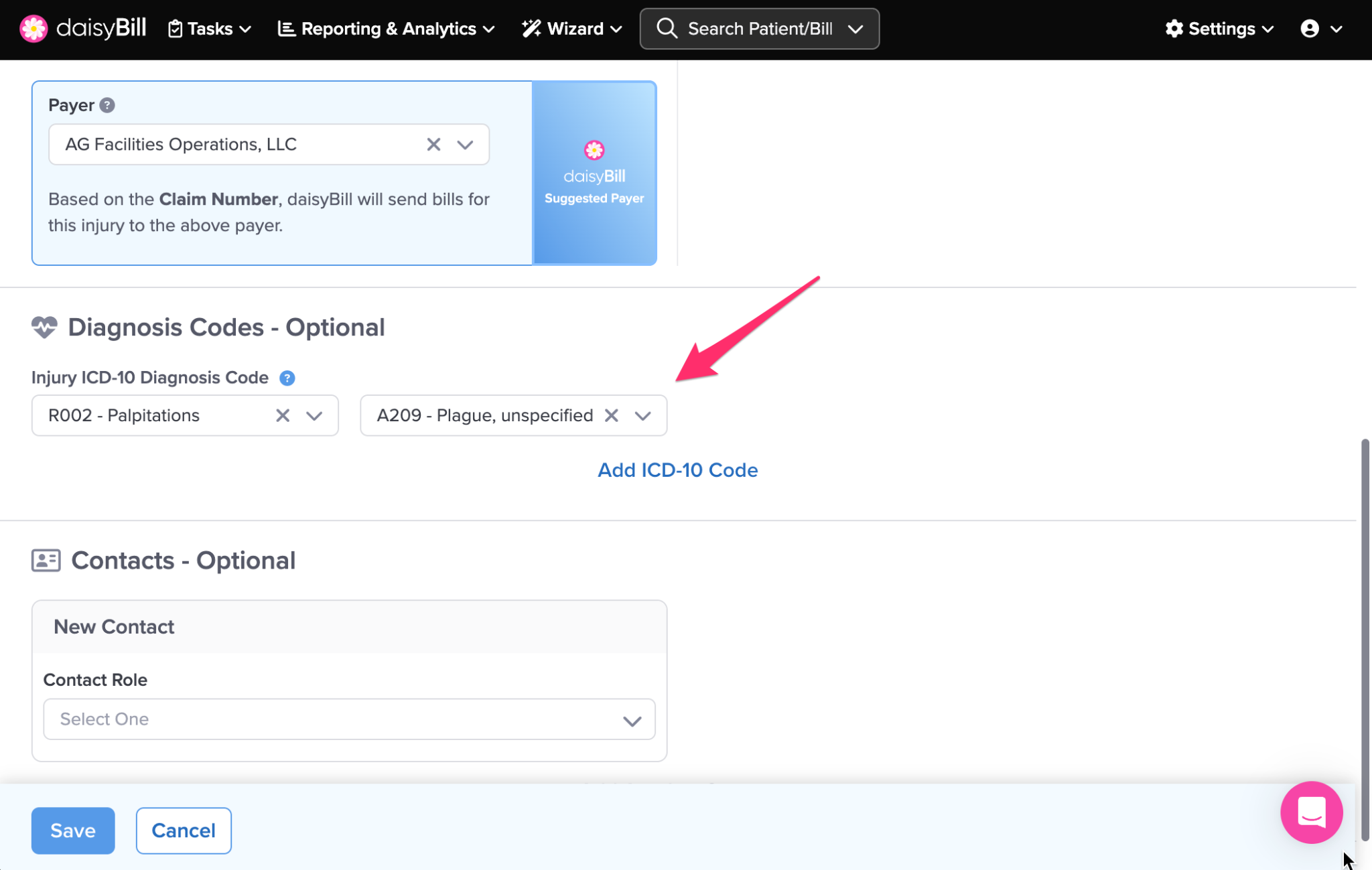Click the ICD-10 Diagnosis Code help icon
Screen dimensions: 1372x870
pyautogui.click(x=287, y=378)
